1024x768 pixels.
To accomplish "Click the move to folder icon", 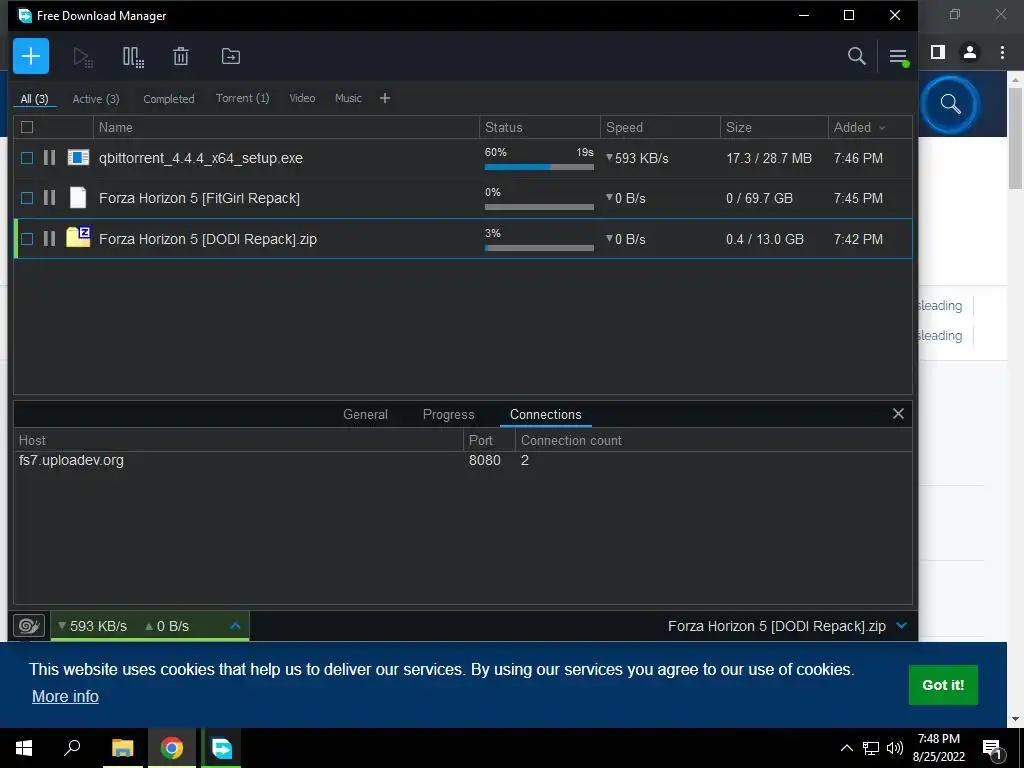I will pyautogui.click(x=231, y=56).
